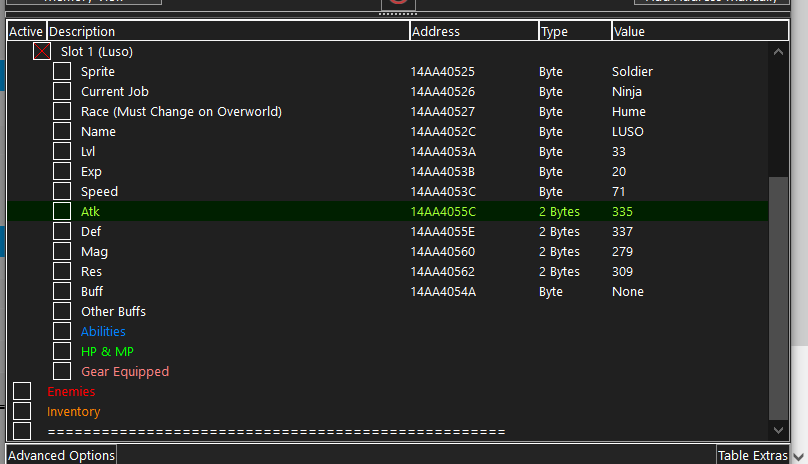The width and height of the screenshot is (808, 464).
Task: Freeze the Atk value checkbox
Action: click(62, 211)
